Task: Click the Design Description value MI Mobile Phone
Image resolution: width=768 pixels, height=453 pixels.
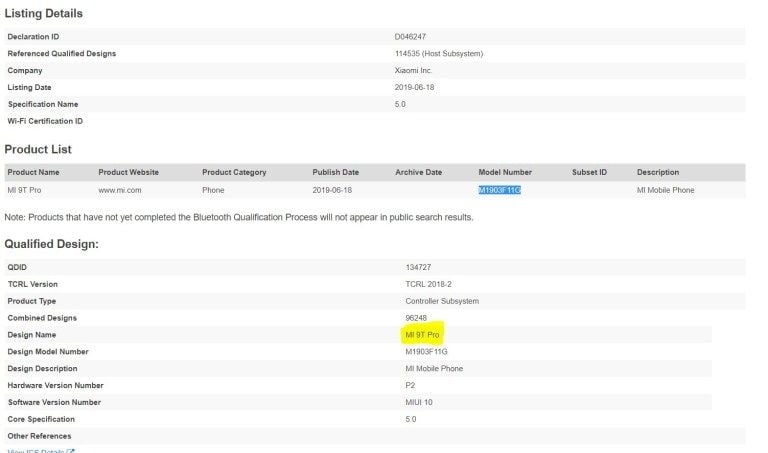Action: click(x=434, y=369)
